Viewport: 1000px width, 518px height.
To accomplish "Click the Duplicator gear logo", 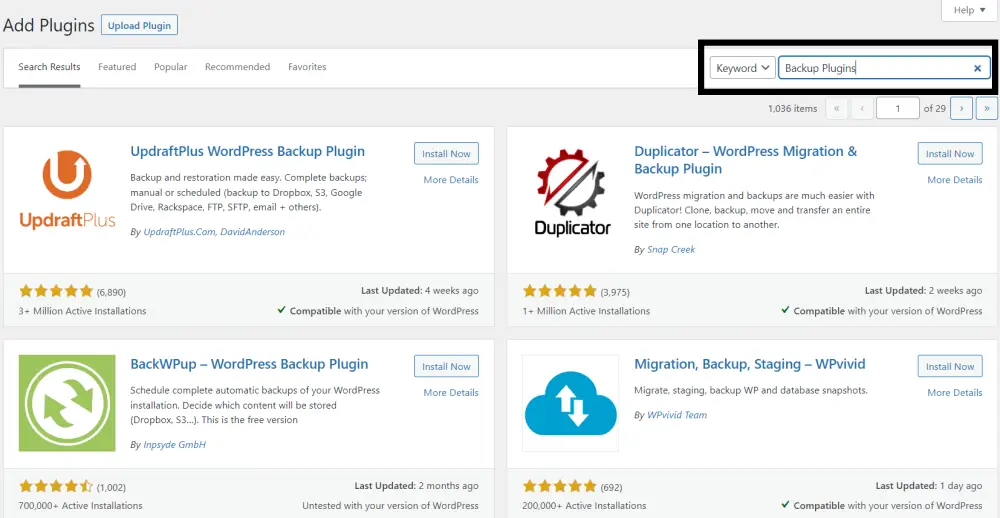I will 572,191.
